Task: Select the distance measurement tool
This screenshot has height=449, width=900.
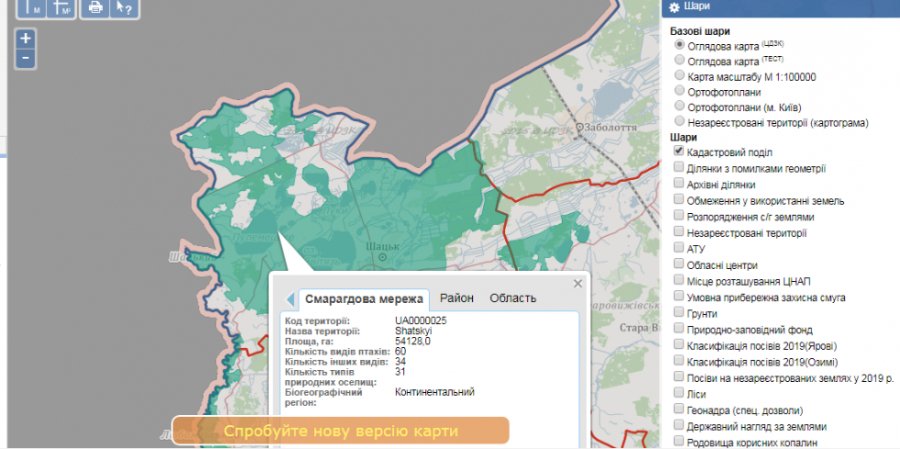Action: click(x=30, y=7)
